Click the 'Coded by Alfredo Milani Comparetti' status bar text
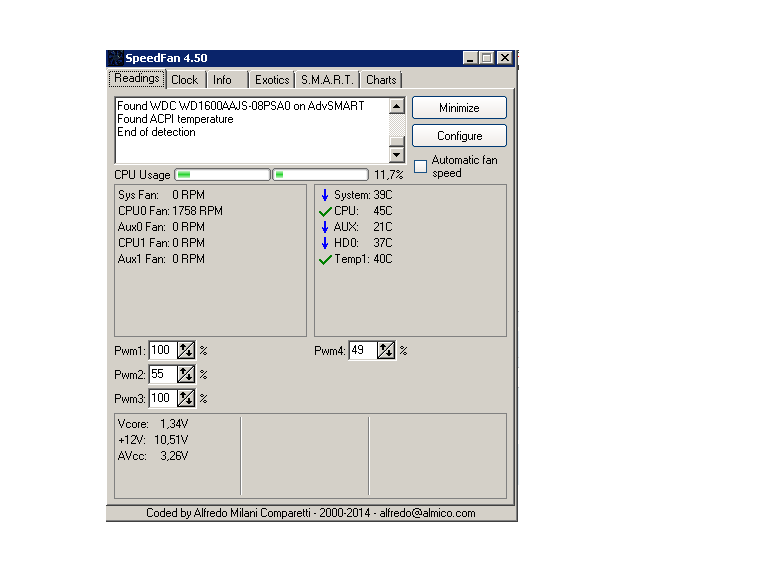768x576 pixels. point(311,513)
